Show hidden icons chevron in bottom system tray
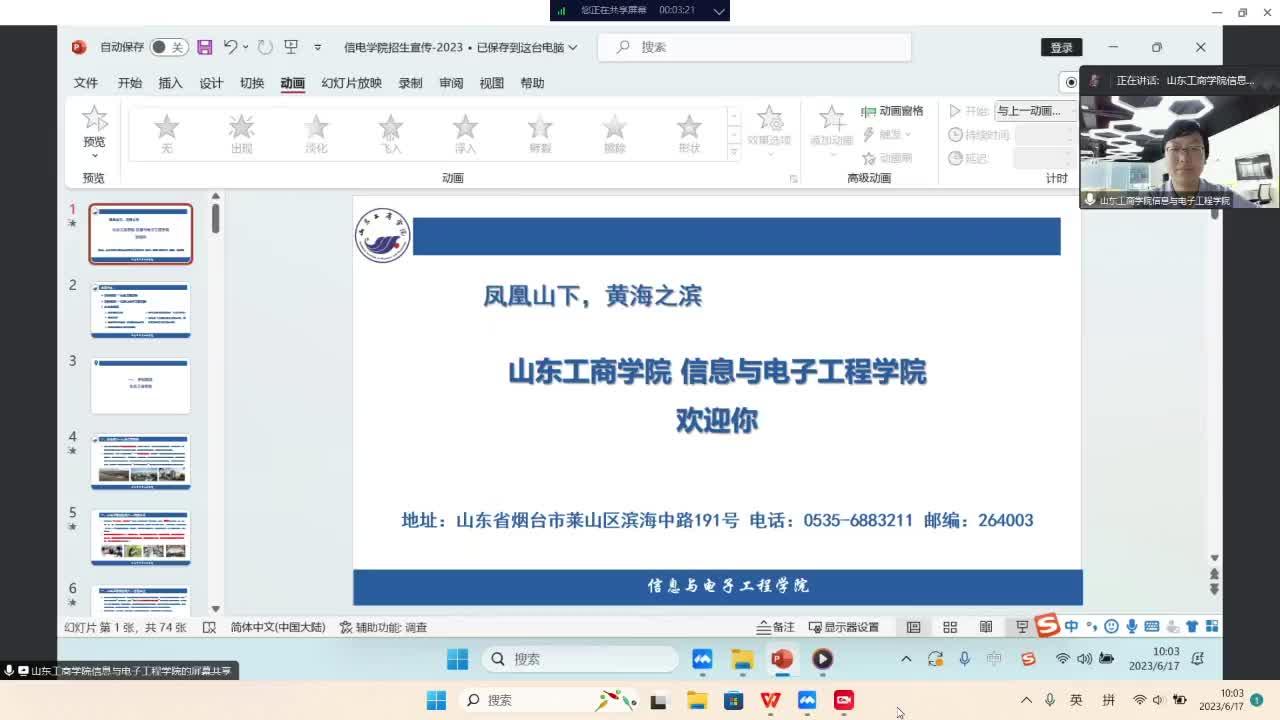The image size is (1280, 720). pos(1026,700)
